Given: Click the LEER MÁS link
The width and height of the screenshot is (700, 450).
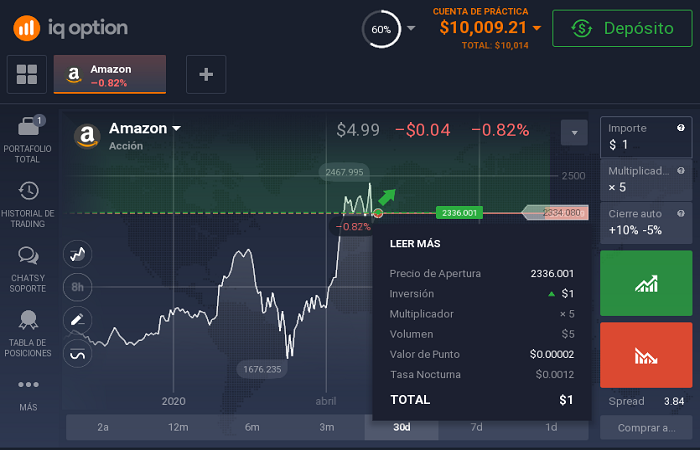Looking at the screenshot, I should point(415,244).
